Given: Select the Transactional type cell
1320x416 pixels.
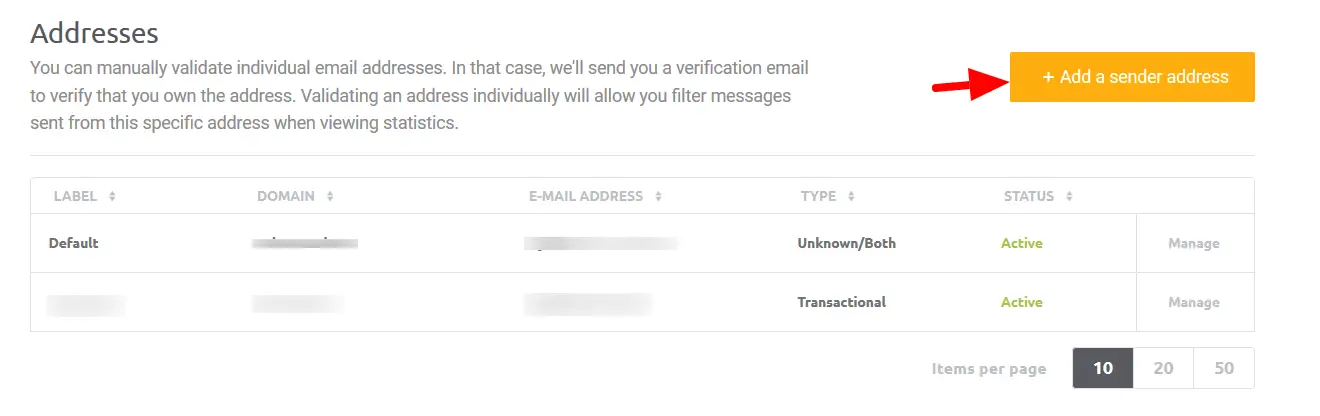Looking at the screenshot, I should 841,302.
